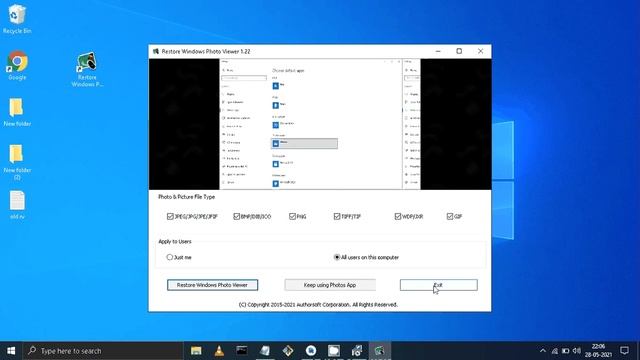Click the Restore Windows Photo Viewer button
Image resolution: width=640 pixels, height=360 pixels.
(212, 285)
